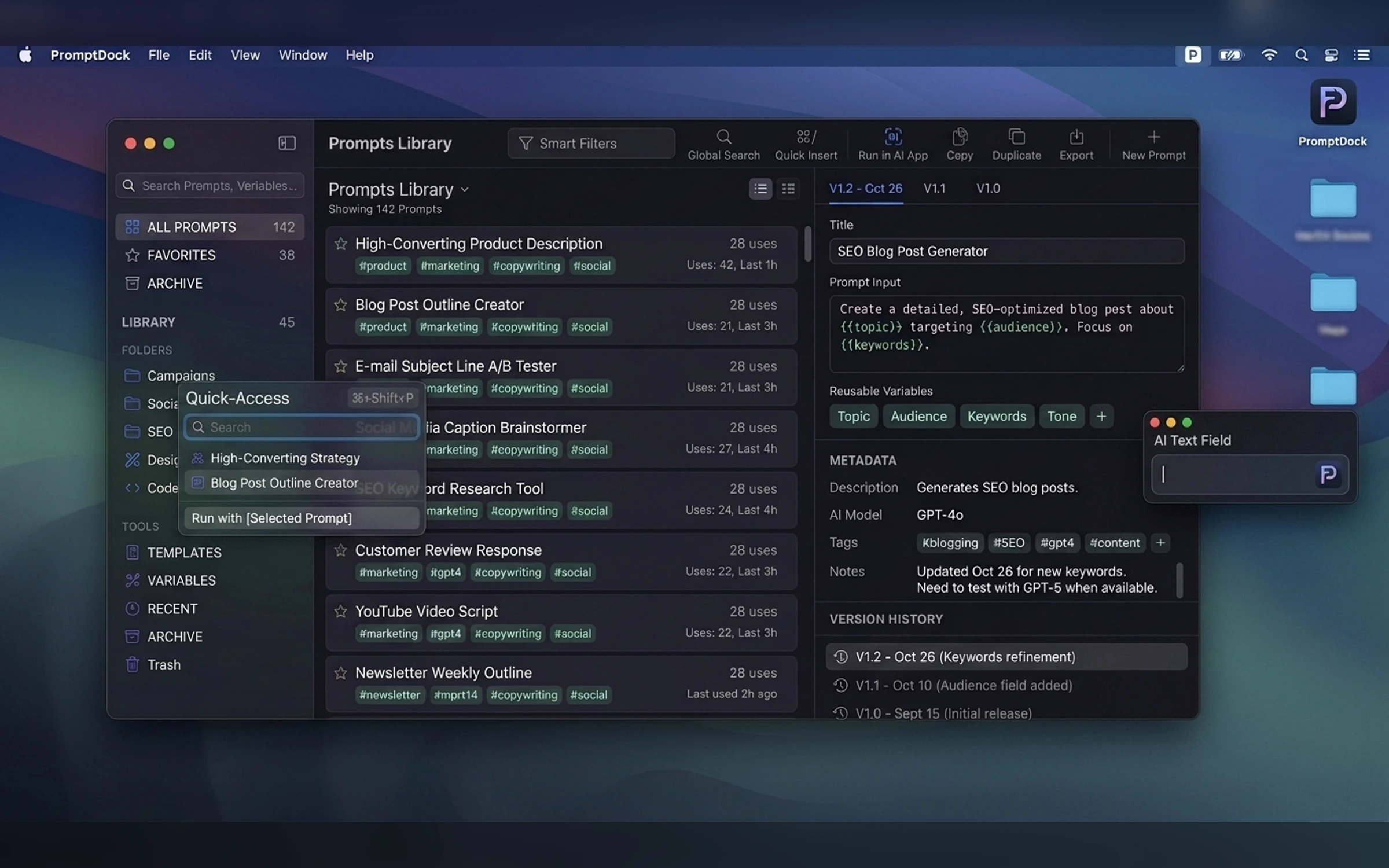Image resolution: width=1389 pixels, height=868 pixels.
Task: Switch to the list view layout
Action: (x=760, y=189)
